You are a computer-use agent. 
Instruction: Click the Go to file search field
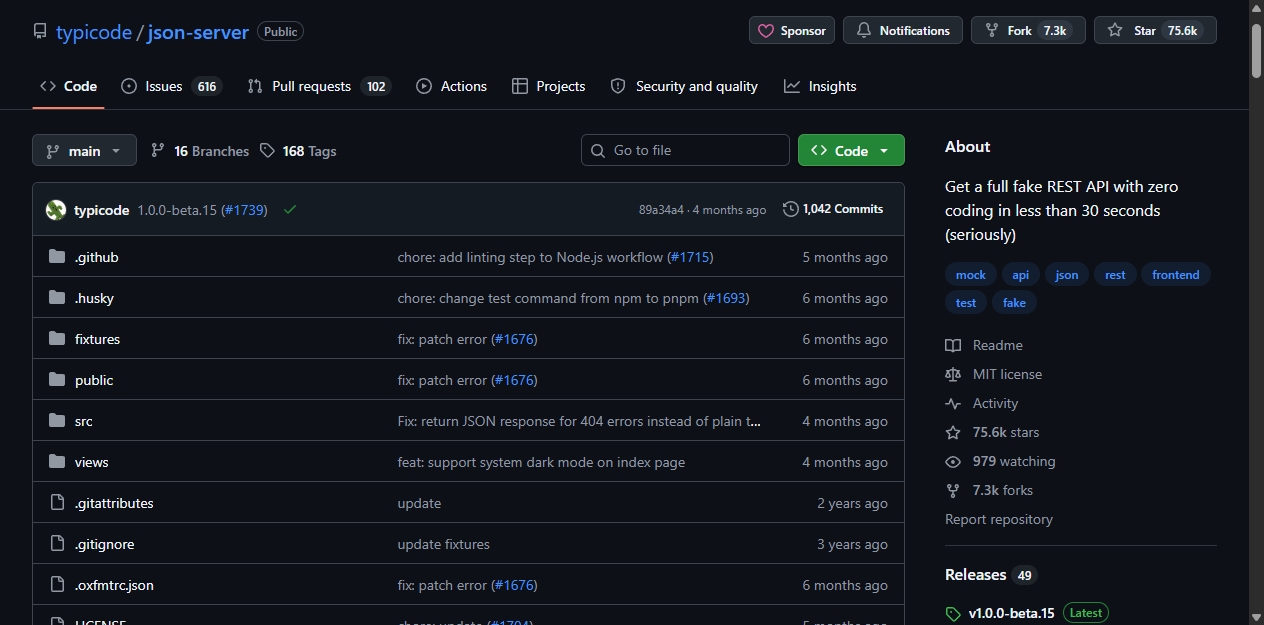(685, 150)
